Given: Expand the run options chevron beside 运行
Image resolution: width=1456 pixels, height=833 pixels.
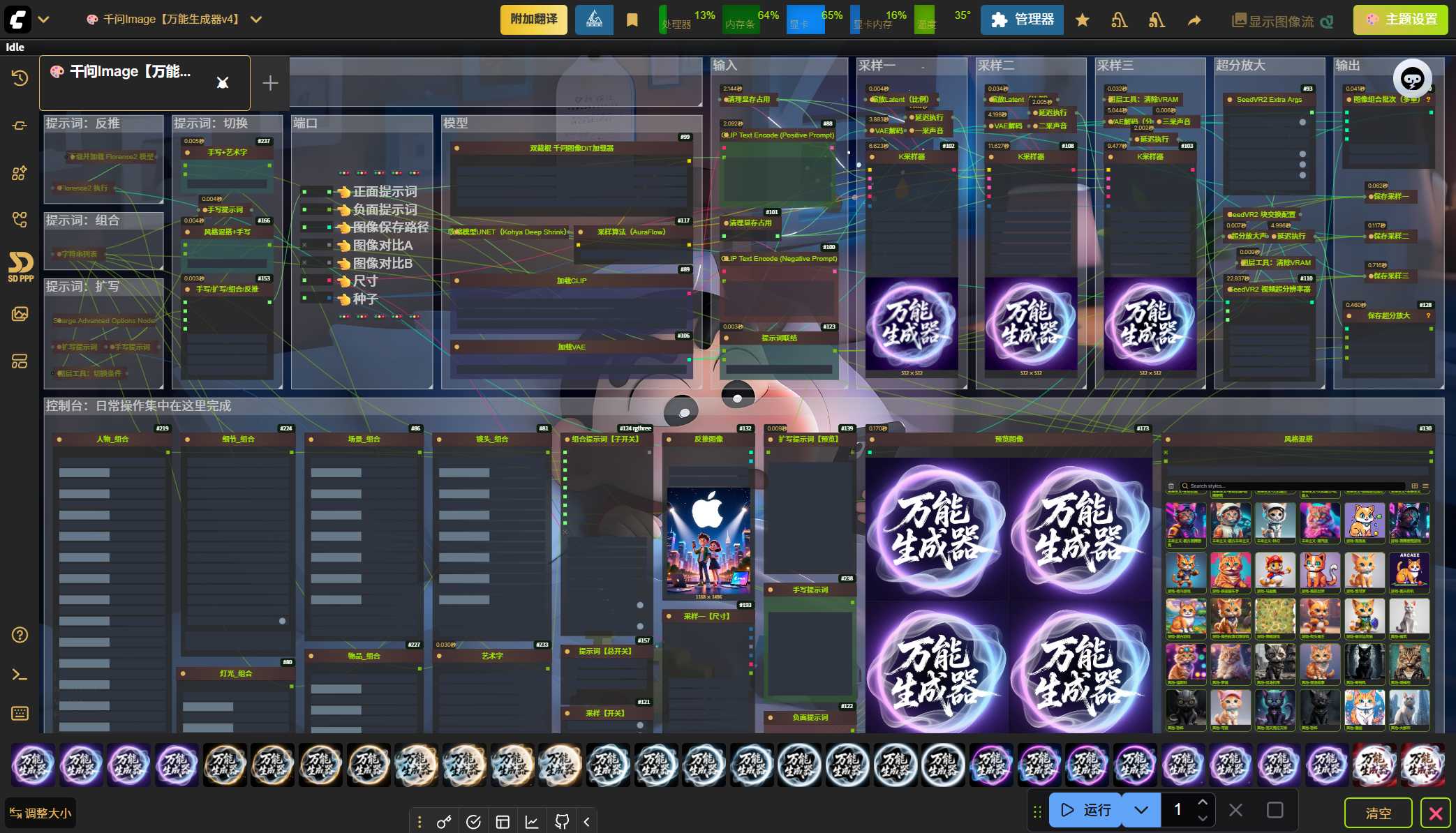Looking at the screenshot, I should point(1141,809).
